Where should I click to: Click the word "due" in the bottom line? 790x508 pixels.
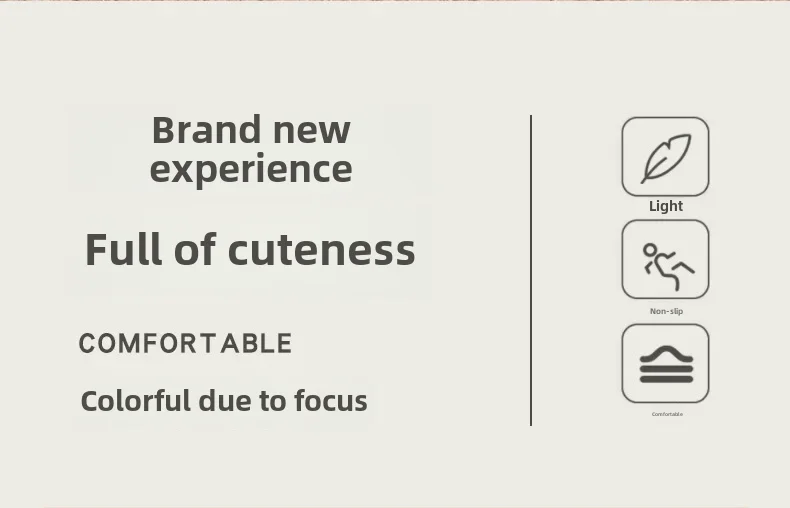point(226,401)
